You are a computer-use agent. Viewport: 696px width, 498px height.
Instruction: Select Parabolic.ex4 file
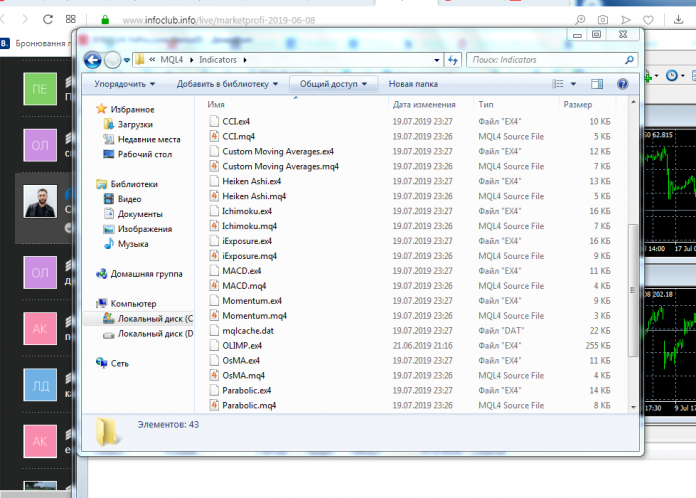[246, 391]
